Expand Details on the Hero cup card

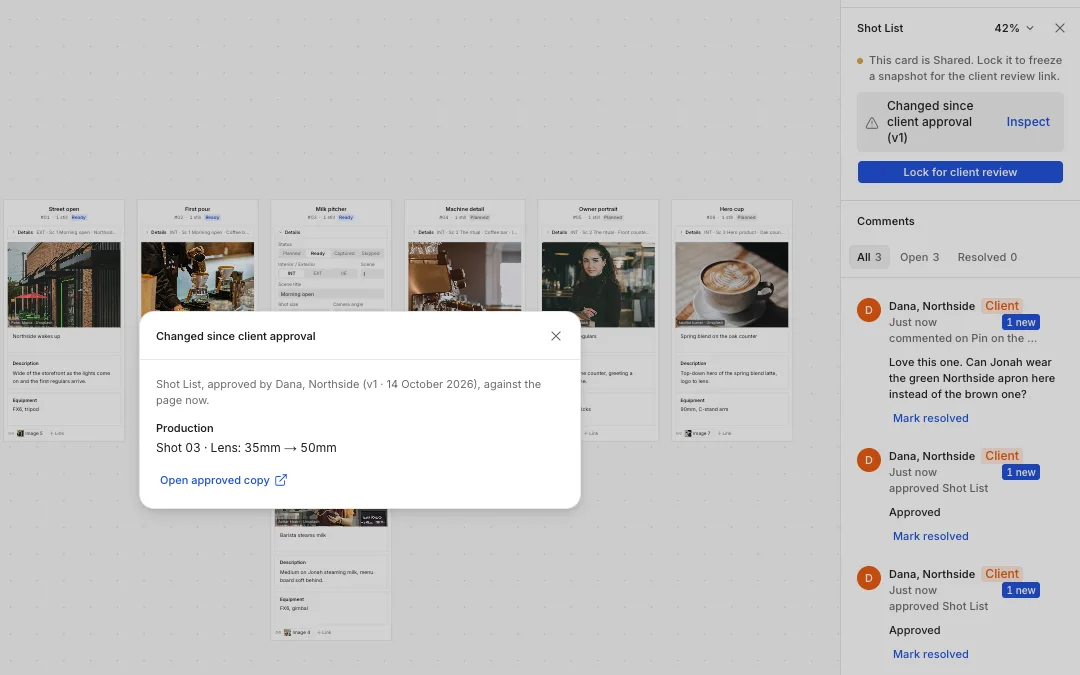coord(731,232)
